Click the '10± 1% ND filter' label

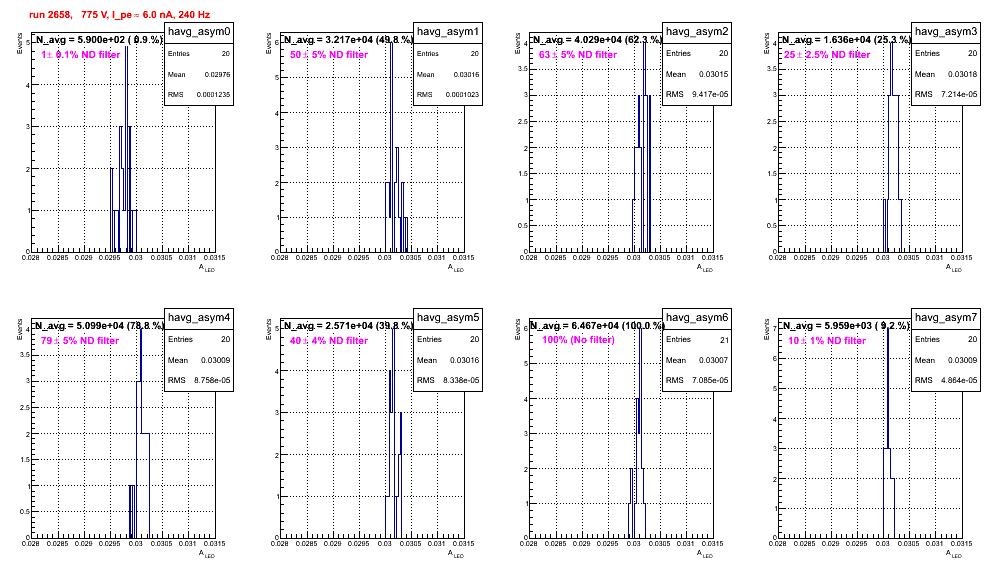click(827, 341)
